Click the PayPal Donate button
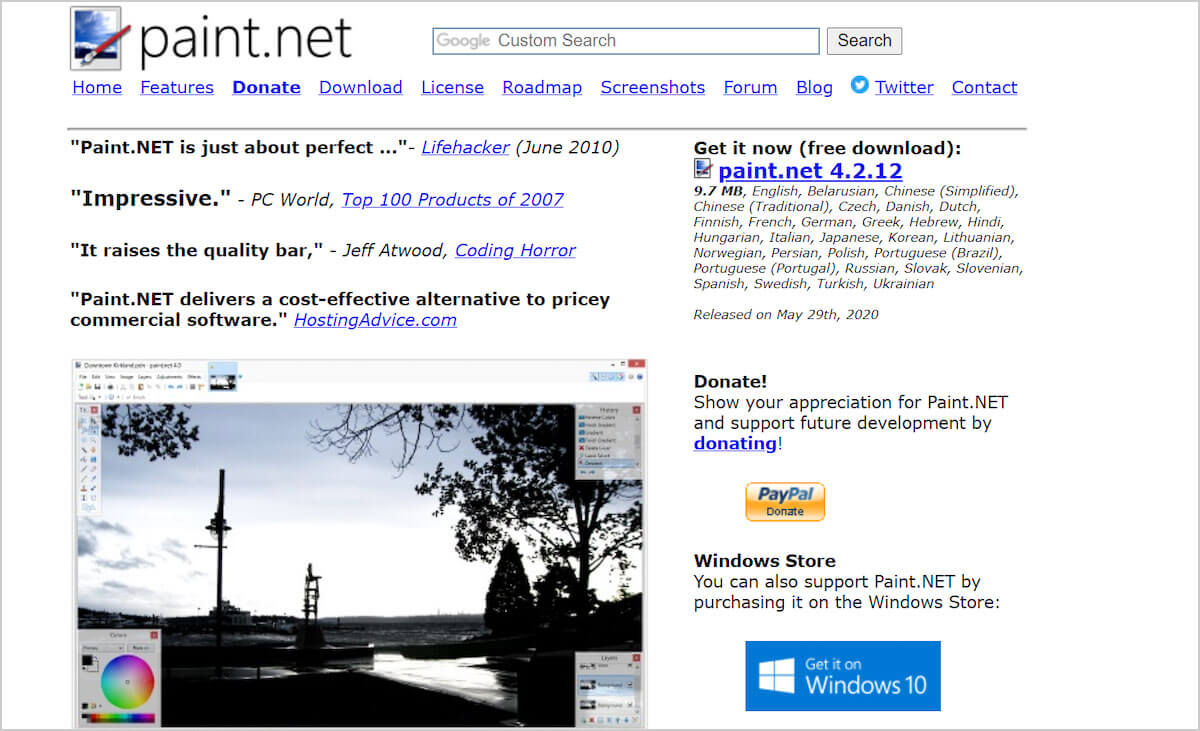 tap(785, 502)
